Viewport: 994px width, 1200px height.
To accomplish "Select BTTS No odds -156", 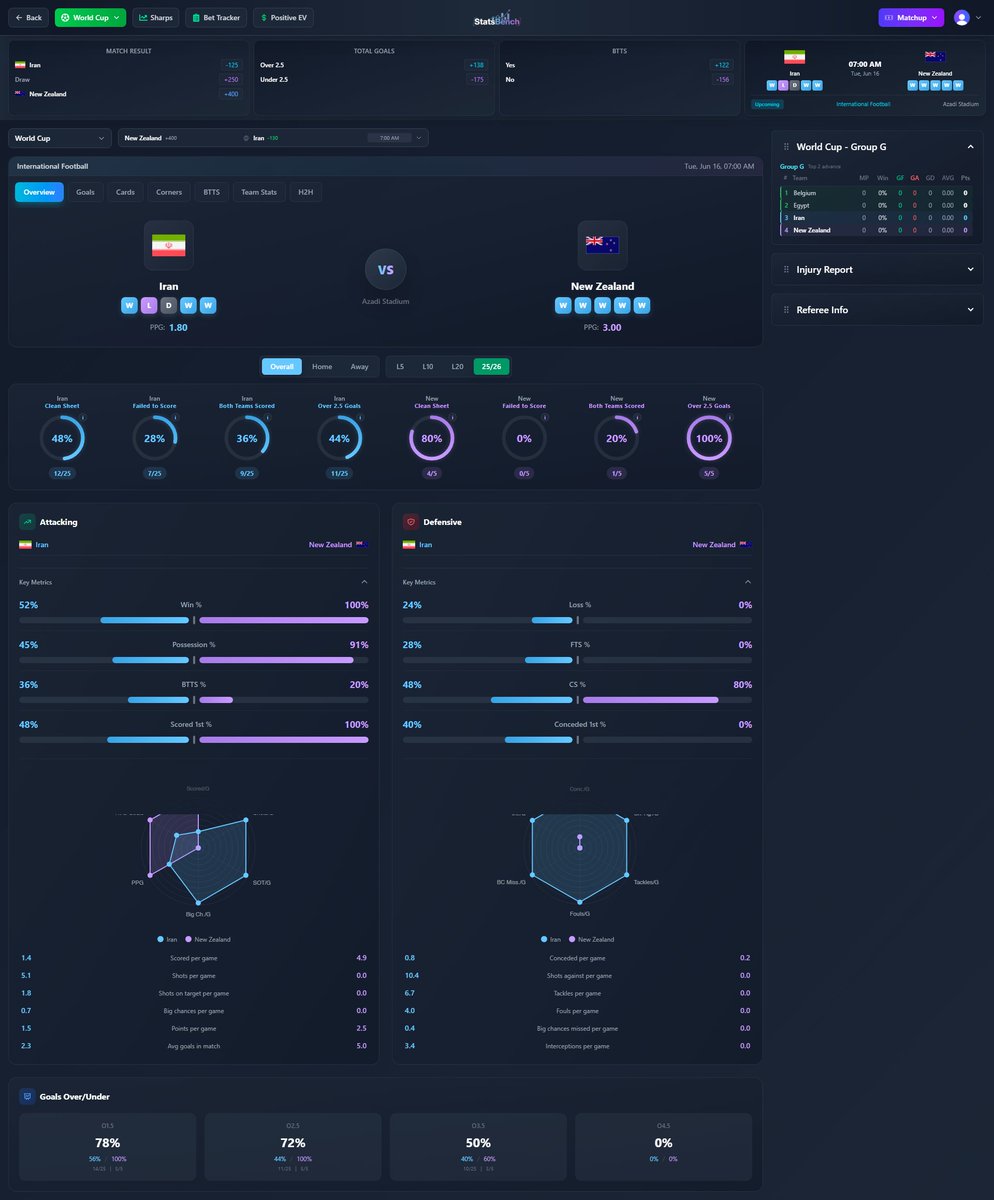I will coord(721,79).
